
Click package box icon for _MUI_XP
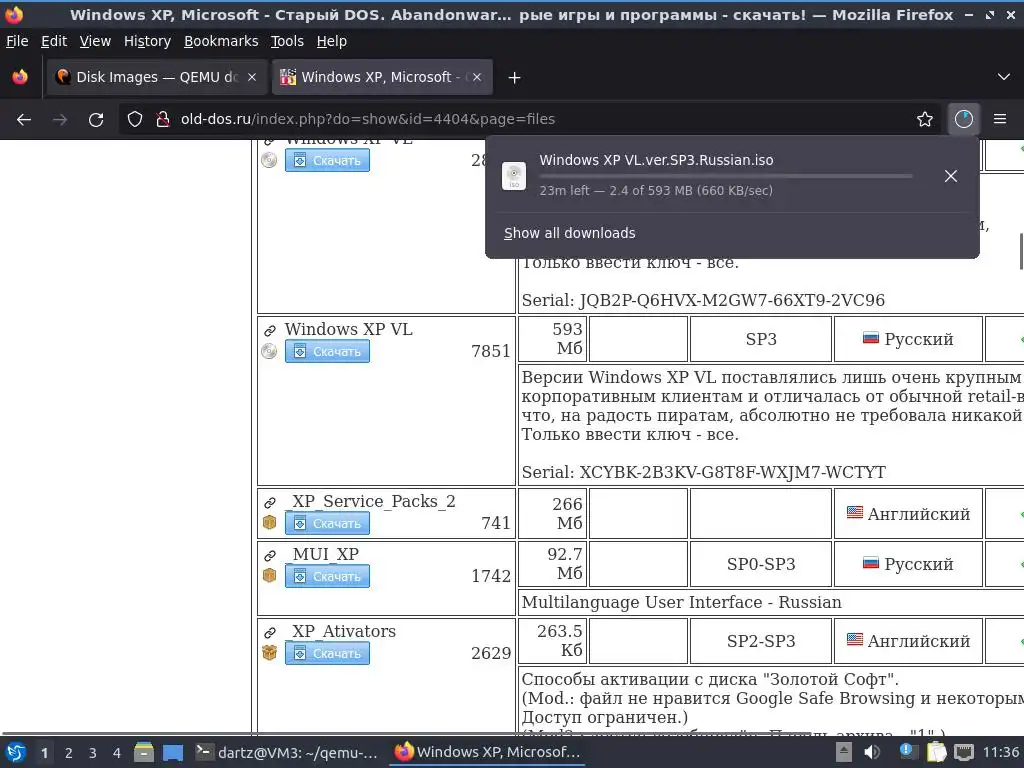tap(269, 575)
